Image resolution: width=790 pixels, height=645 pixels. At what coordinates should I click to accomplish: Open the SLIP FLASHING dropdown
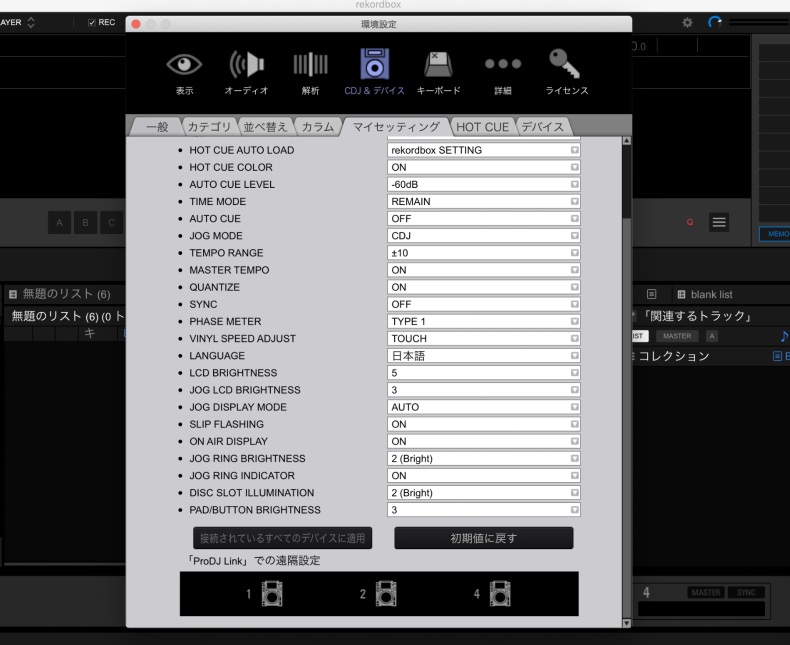click(x=484, y=424)
